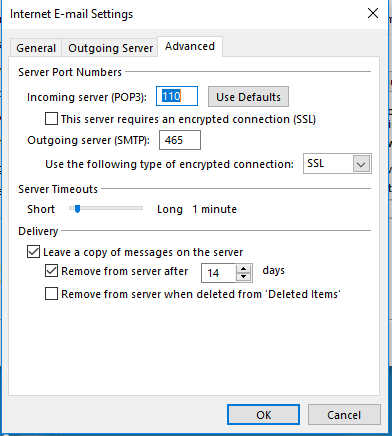The height and width of the screenshot is (436, 392).
Task: Confirm settings with the OK button
Action: tap(263, 415)
